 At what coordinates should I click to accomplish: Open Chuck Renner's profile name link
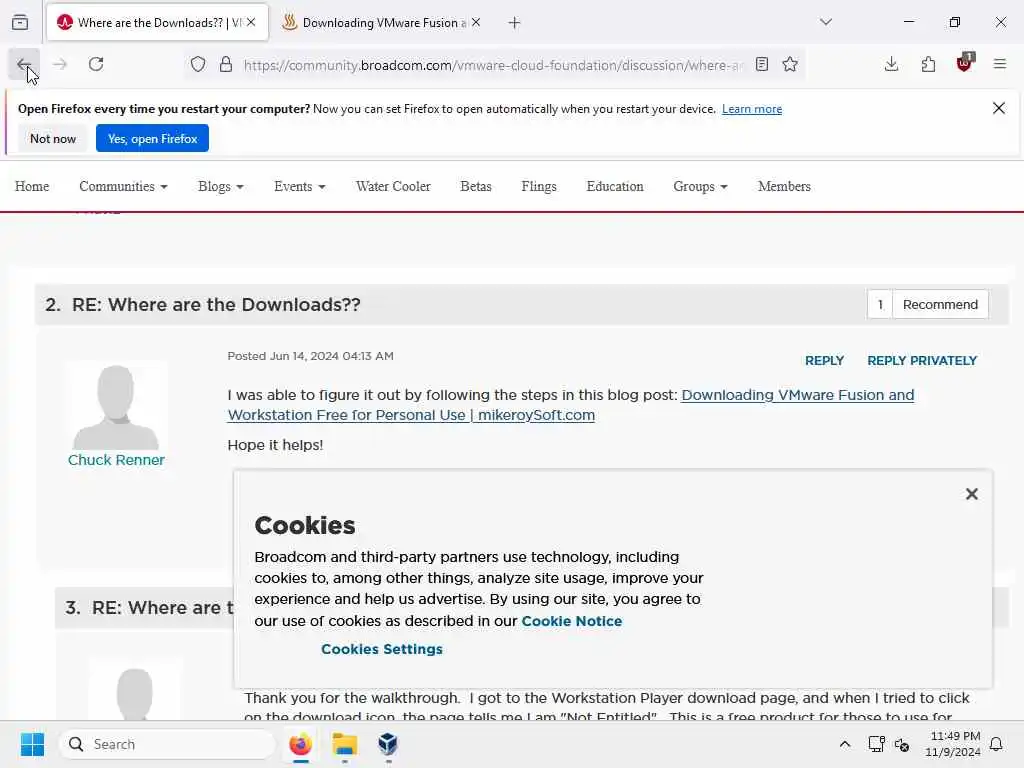[116, 460]
